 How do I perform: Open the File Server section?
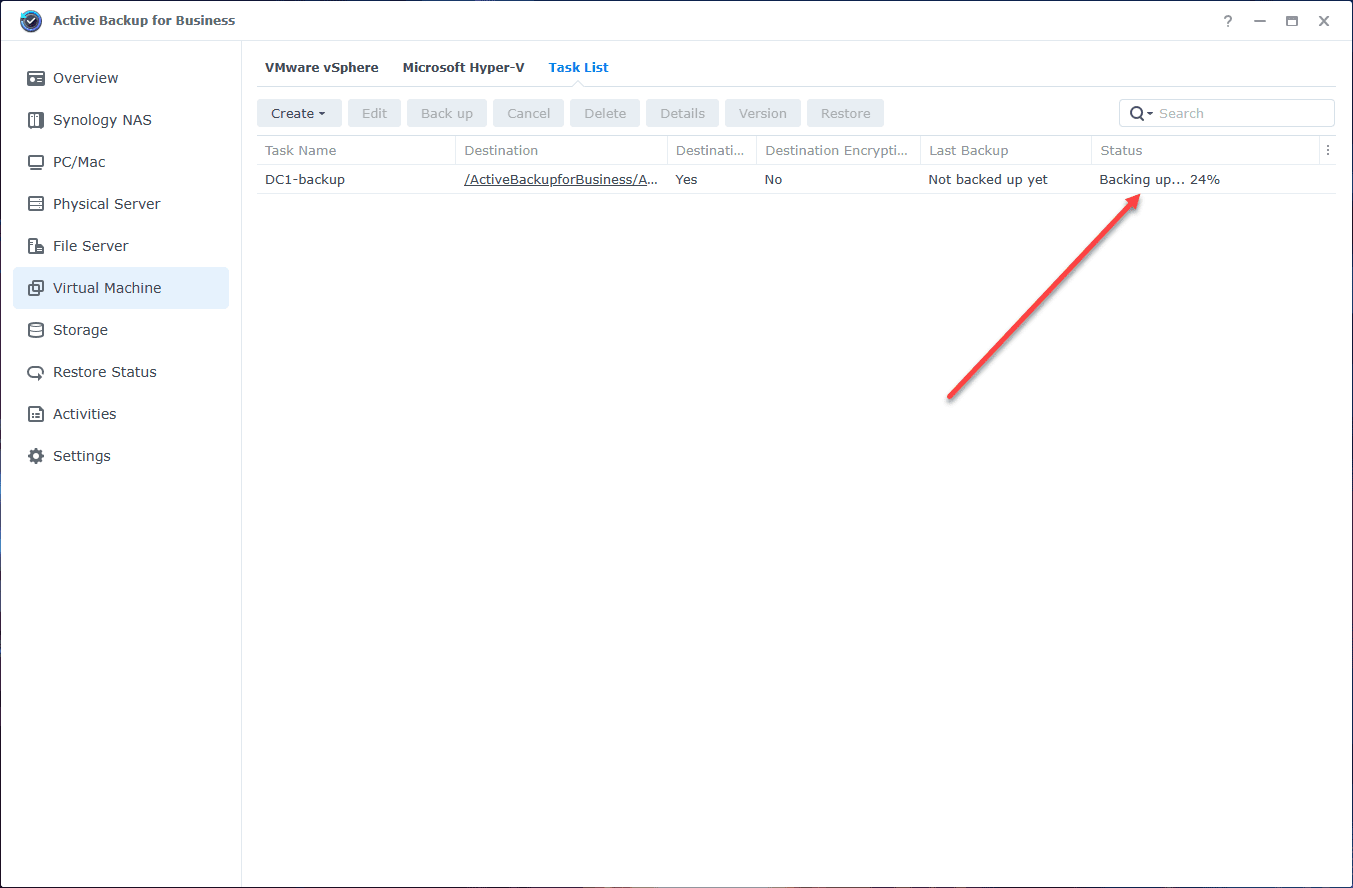tap(121, 246)
